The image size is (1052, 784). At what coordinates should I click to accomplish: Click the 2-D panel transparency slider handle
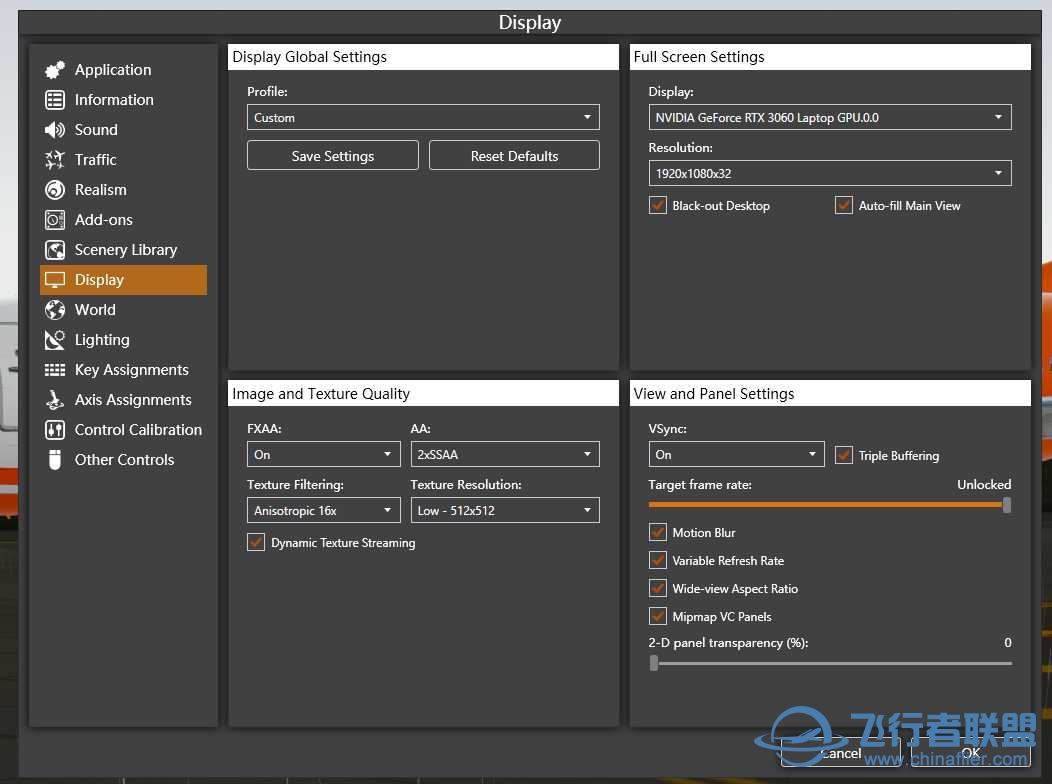point(654,663)
